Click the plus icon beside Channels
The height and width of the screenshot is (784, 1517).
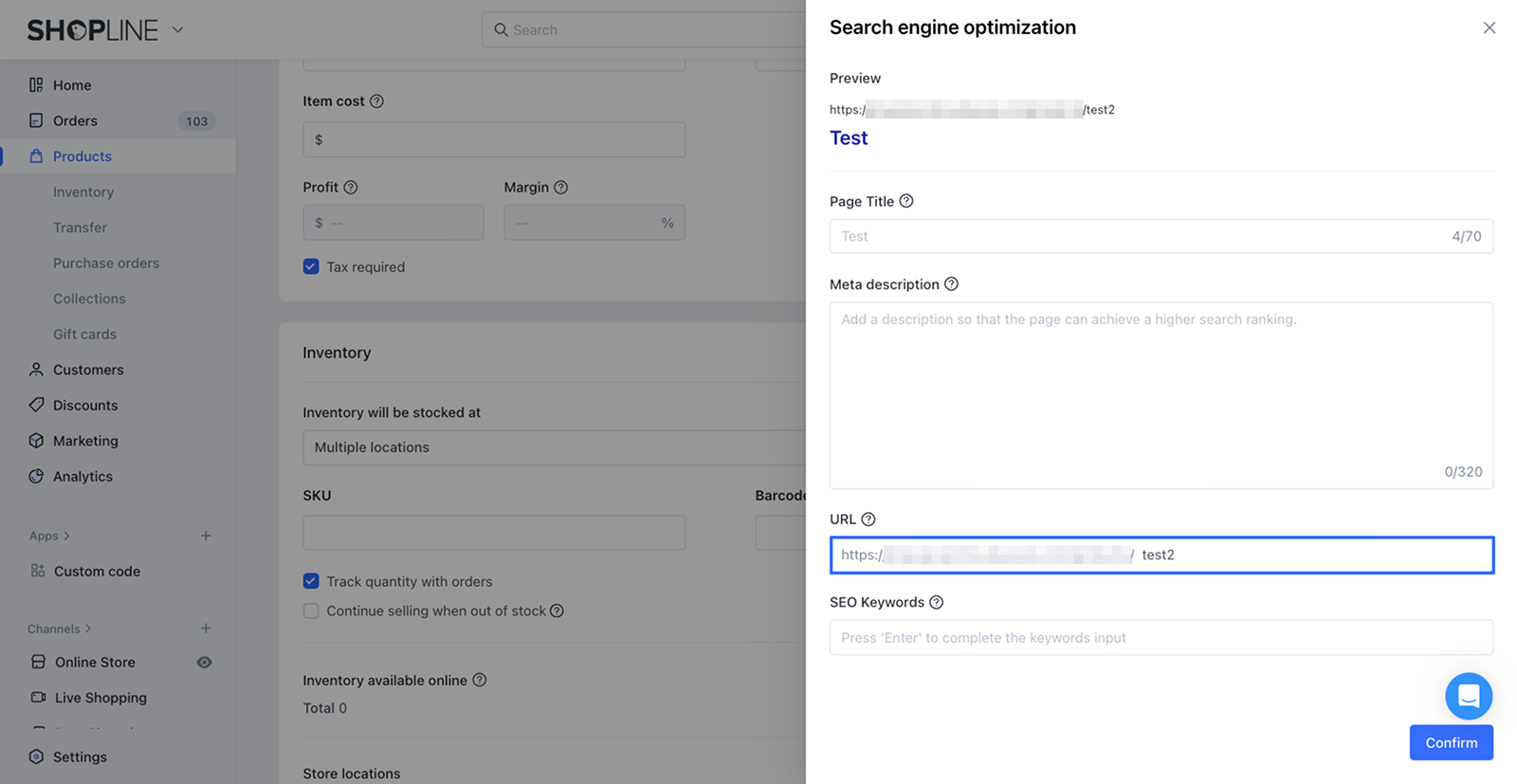[206, 629]
